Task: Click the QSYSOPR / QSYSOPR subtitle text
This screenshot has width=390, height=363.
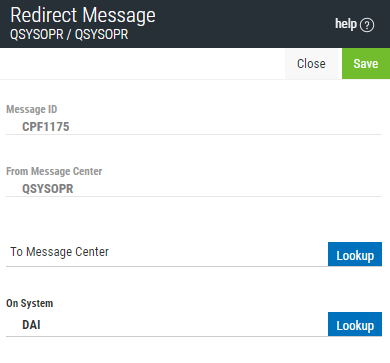Action: pyautogui.click(x=69, y=34)
